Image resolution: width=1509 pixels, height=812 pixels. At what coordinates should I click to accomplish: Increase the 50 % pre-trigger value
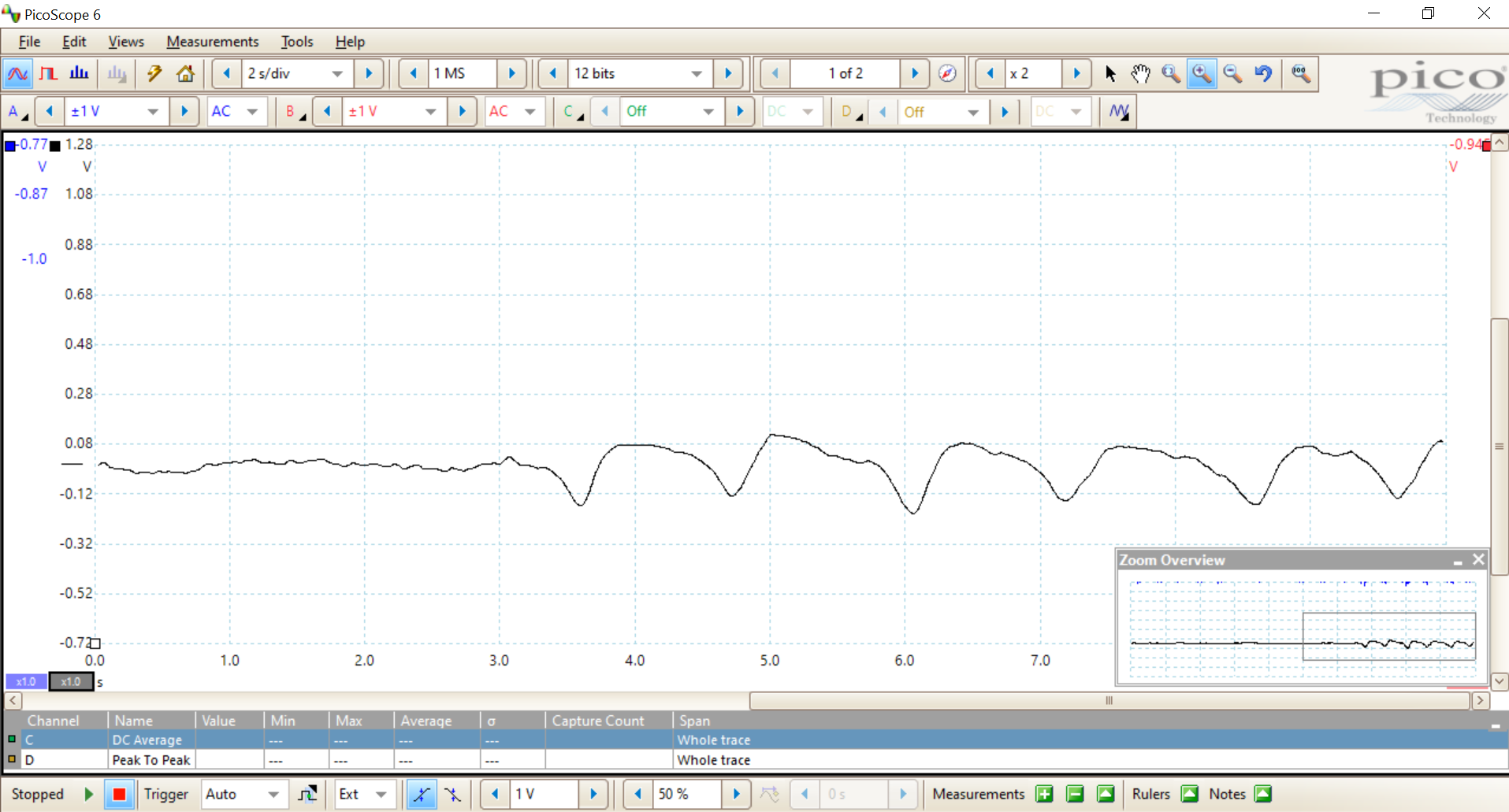click(736, 794)
